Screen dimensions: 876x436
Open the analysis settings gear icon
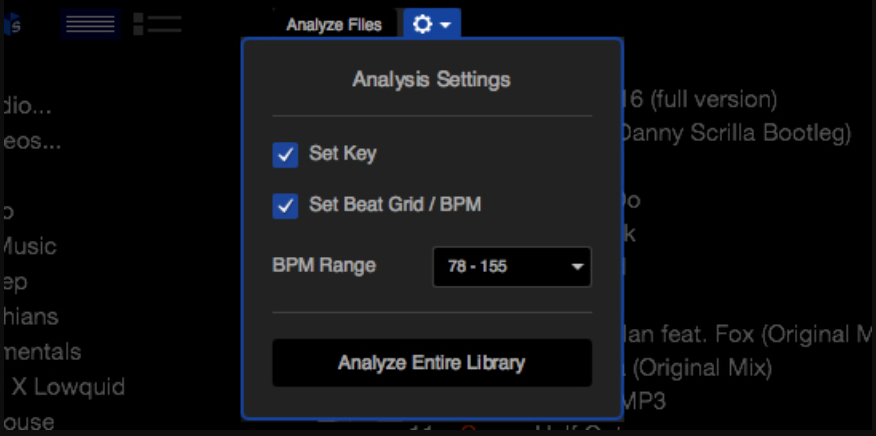click(x=422, y=25)
